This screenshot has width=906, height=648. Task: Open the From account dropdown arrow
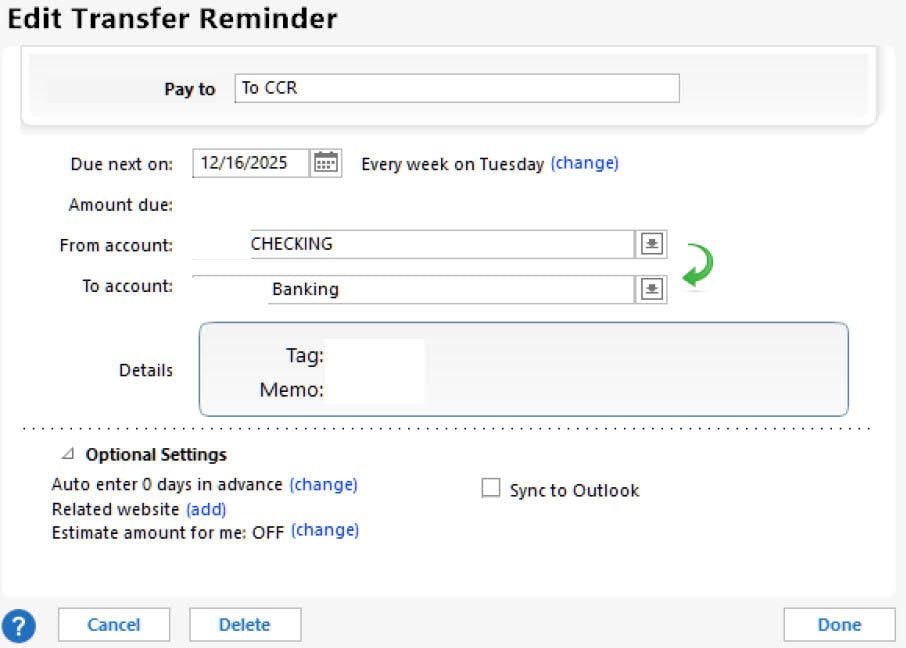pyautogui.click(x=652, y=243)
